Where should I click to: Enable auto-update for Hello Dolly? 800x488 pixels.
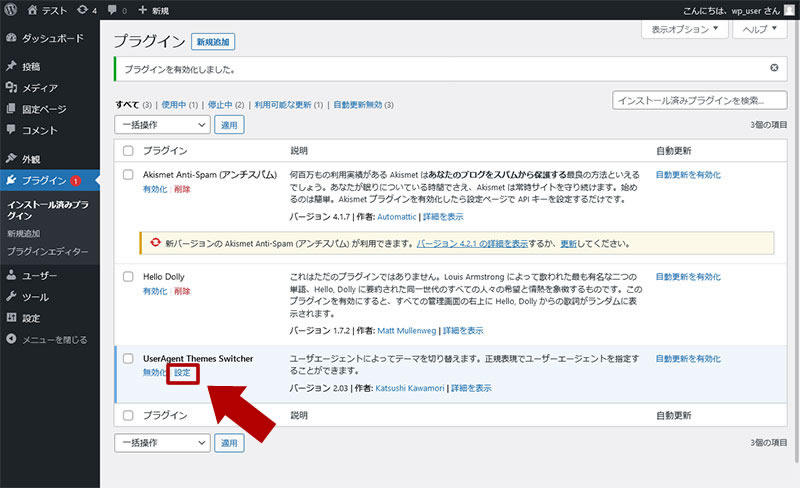[688, 277]
